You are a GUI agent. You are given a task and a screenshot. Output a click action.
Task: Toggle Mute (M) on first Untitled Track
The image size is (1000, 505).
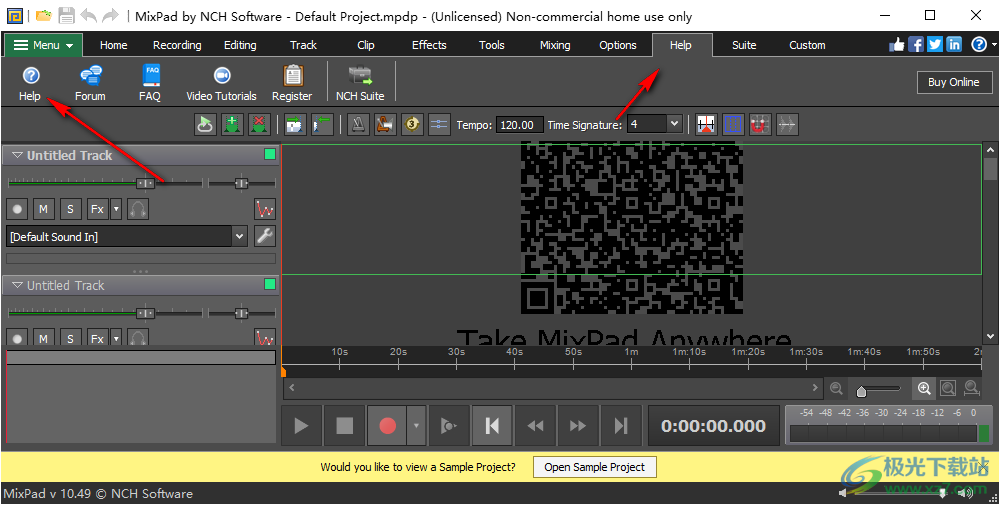click(x=43, y=209)
